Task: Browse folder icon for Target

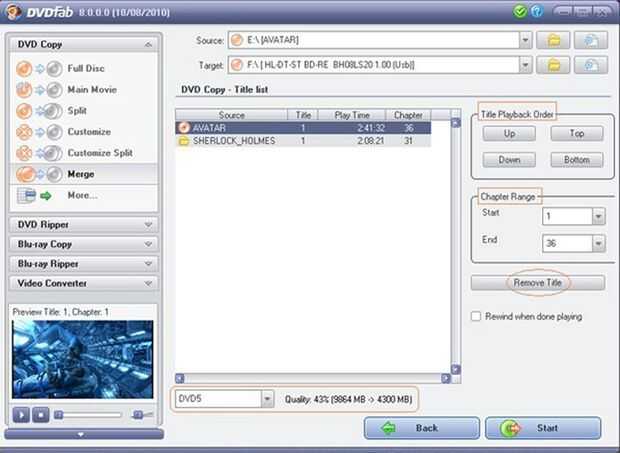Action: click(x=553, y=65)
